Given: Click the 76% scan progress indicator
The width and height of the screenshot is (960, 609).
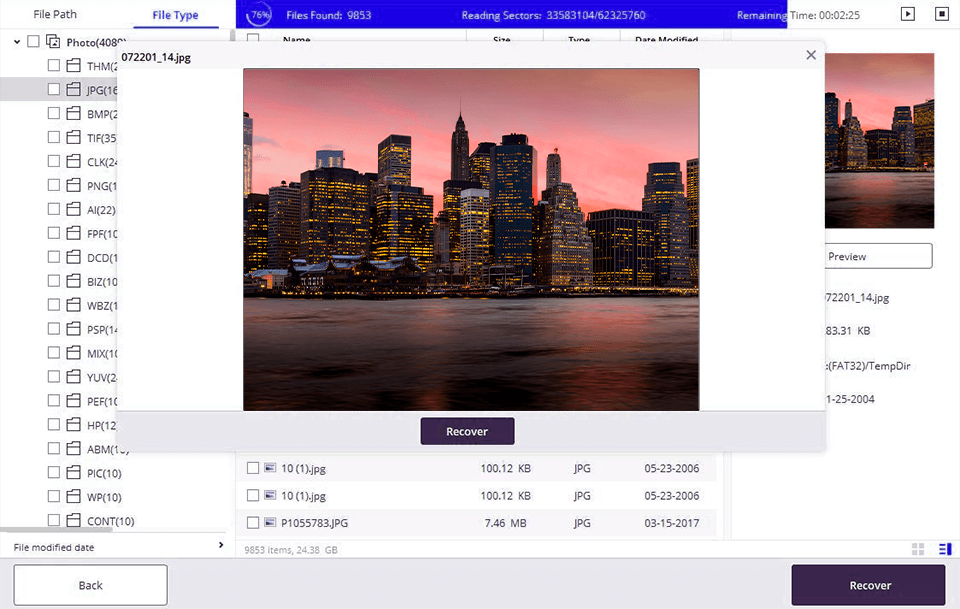Looking at the screenshot, I should point(260,15).
